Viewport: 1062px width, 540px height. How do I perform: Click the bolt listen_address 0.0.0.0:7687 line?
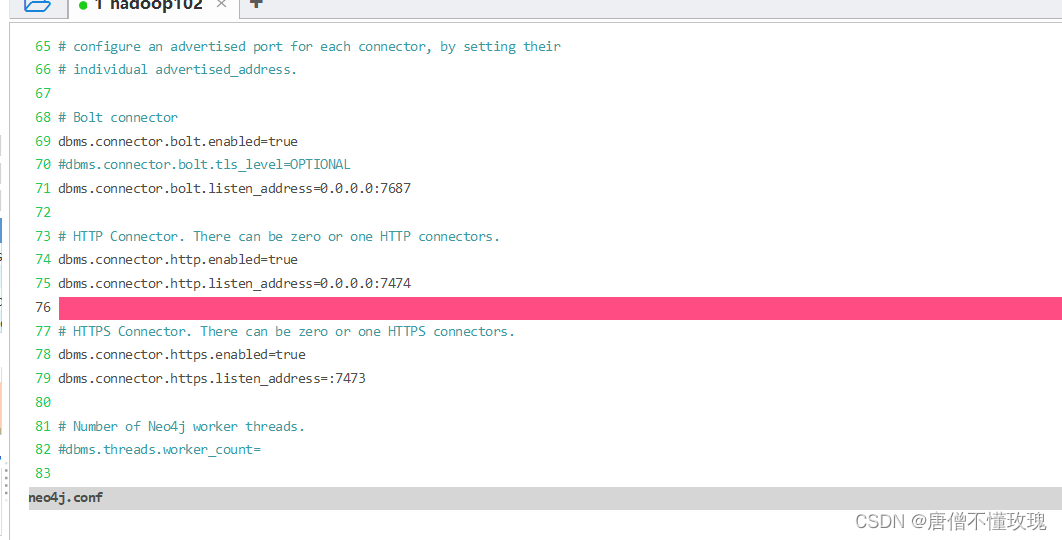pyautogui.click(x=234, y=188)
